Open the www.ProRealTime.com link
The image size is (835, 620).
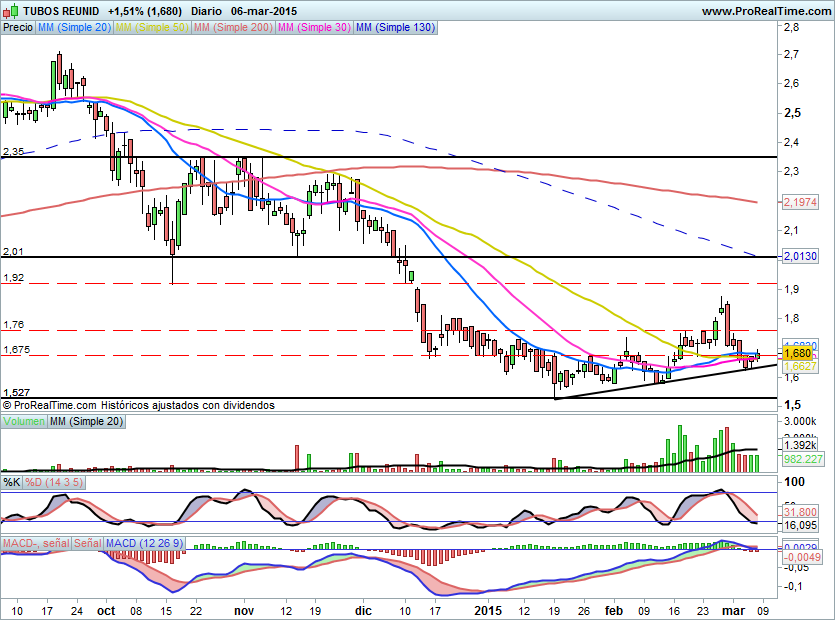tap(765, 10)
